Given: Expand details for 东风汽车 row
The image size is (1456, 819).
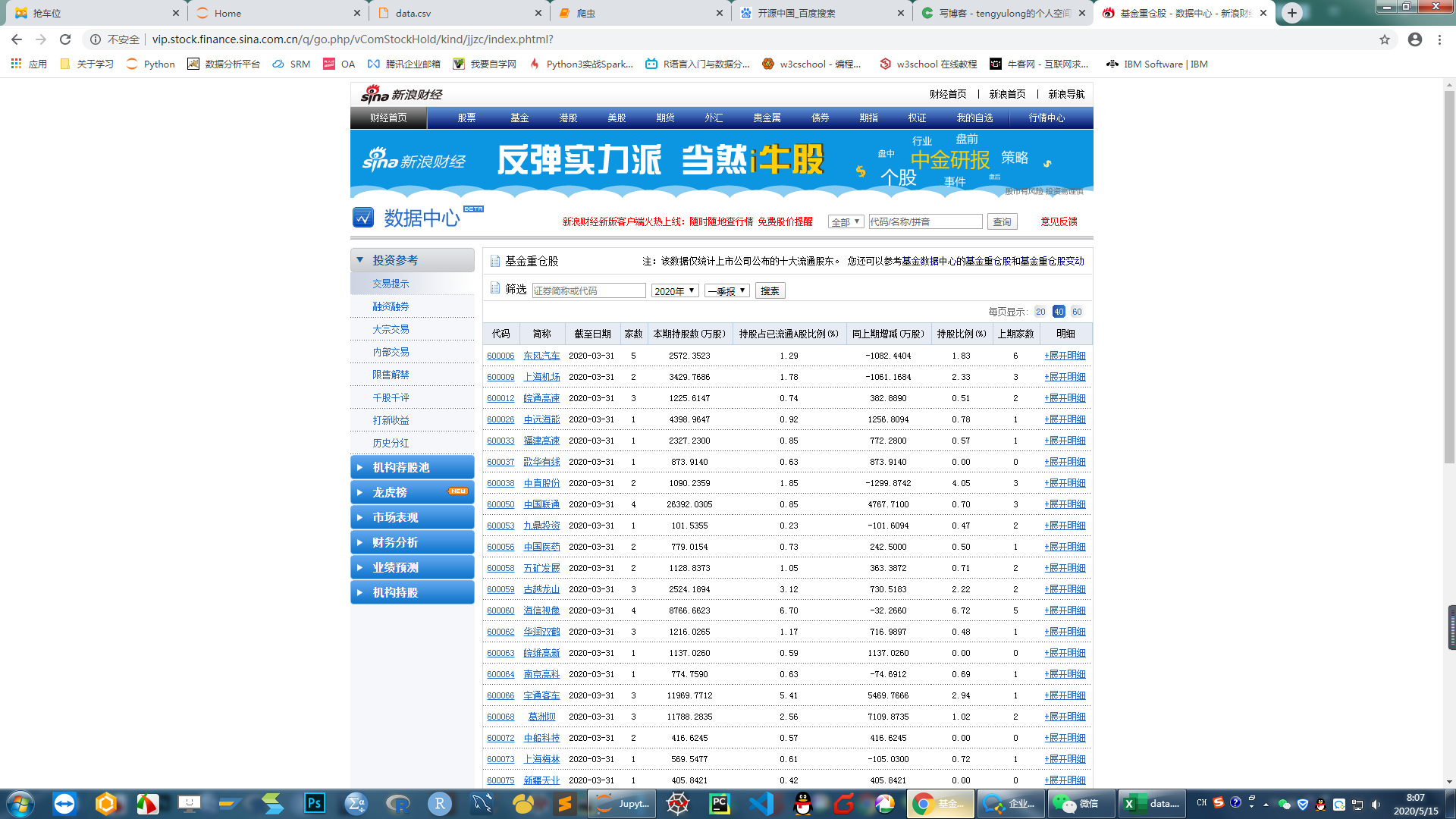Looking at the screenshot, I should point(1065,356).
